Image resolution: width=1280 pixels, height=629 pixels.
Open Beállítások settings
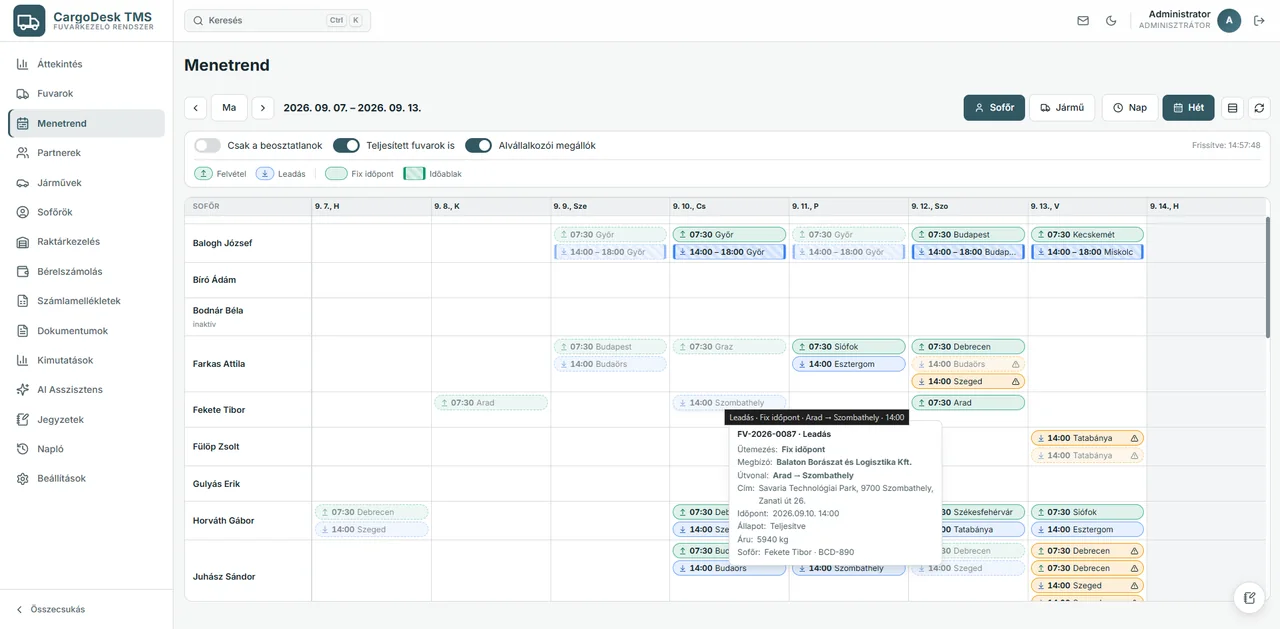[x=86, y=479]
